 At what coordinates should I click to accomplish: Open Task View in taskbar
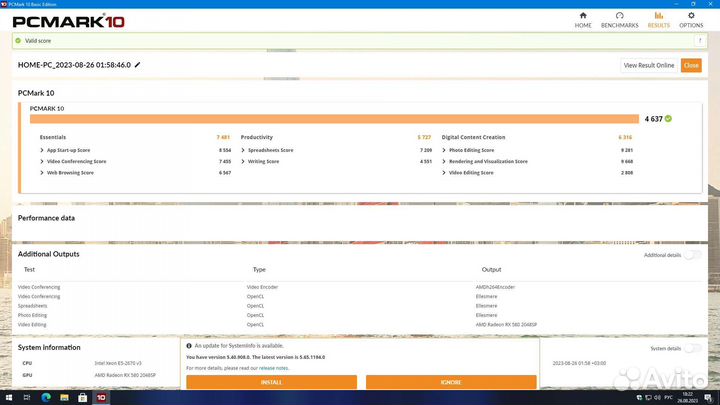coord(27,398)
